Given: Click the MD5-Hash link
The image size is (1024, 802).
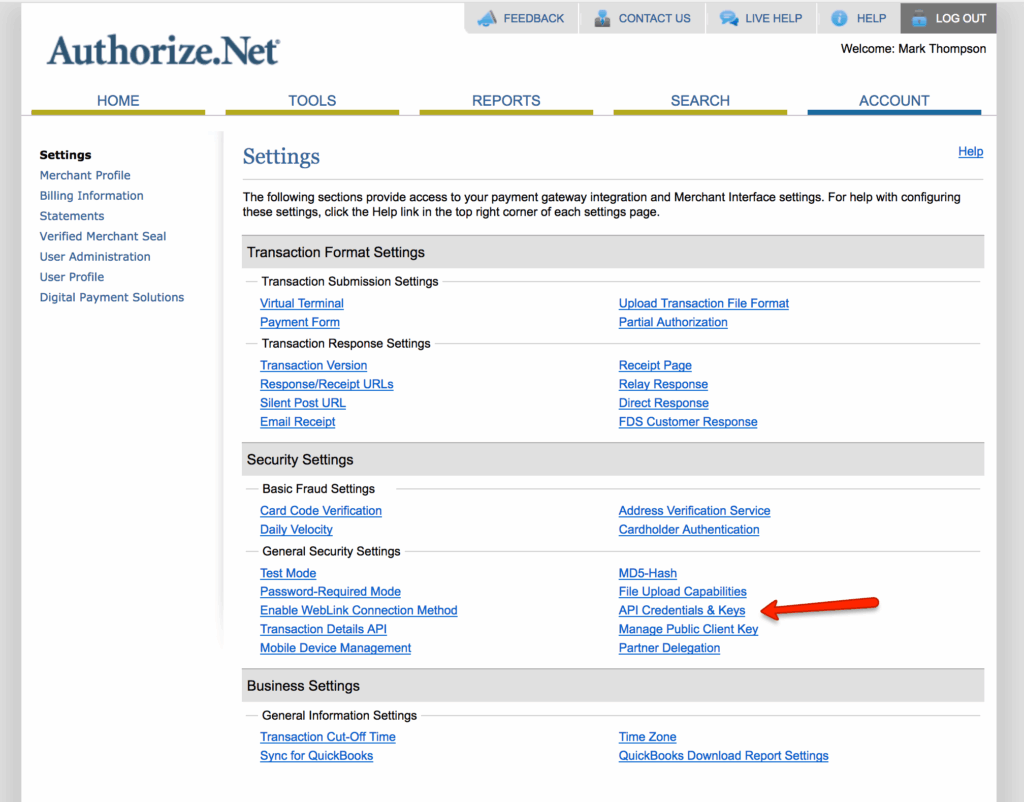Looking at the screenshot, I should coord(648,573).
